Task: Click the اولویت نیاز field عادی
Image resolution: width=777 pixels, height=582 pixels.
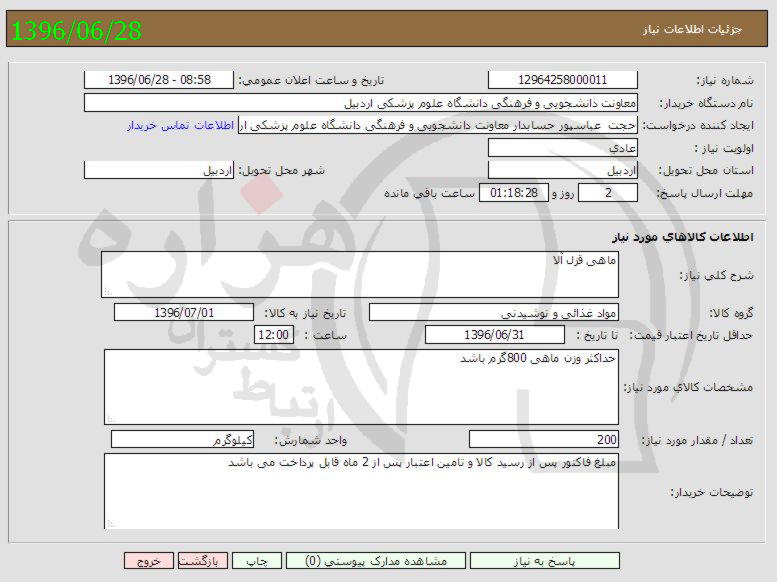Action: tap(562, 148)
